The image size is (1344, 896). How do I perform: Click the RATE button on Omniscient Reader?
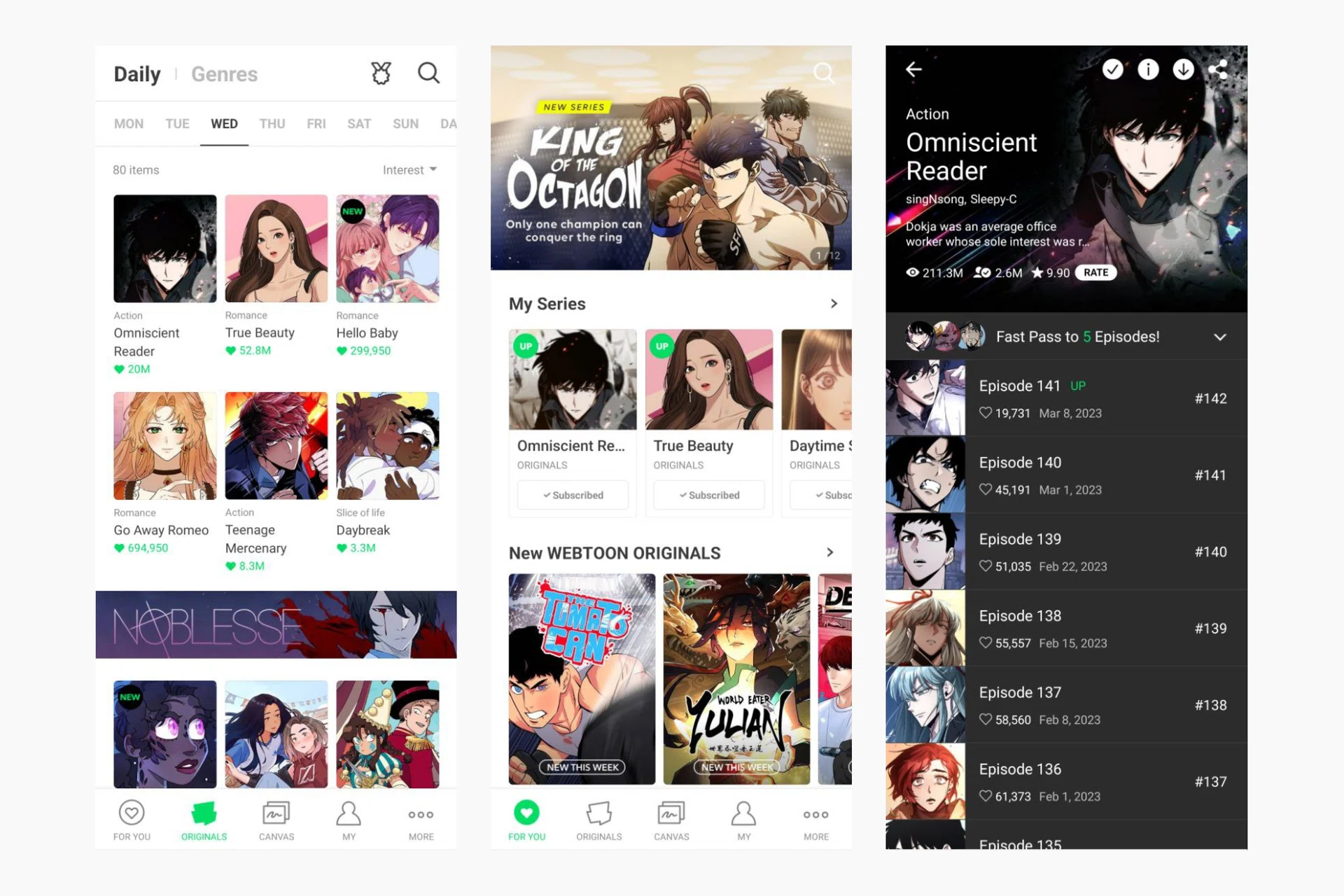pyautogui.click(x=1095, y=272)
